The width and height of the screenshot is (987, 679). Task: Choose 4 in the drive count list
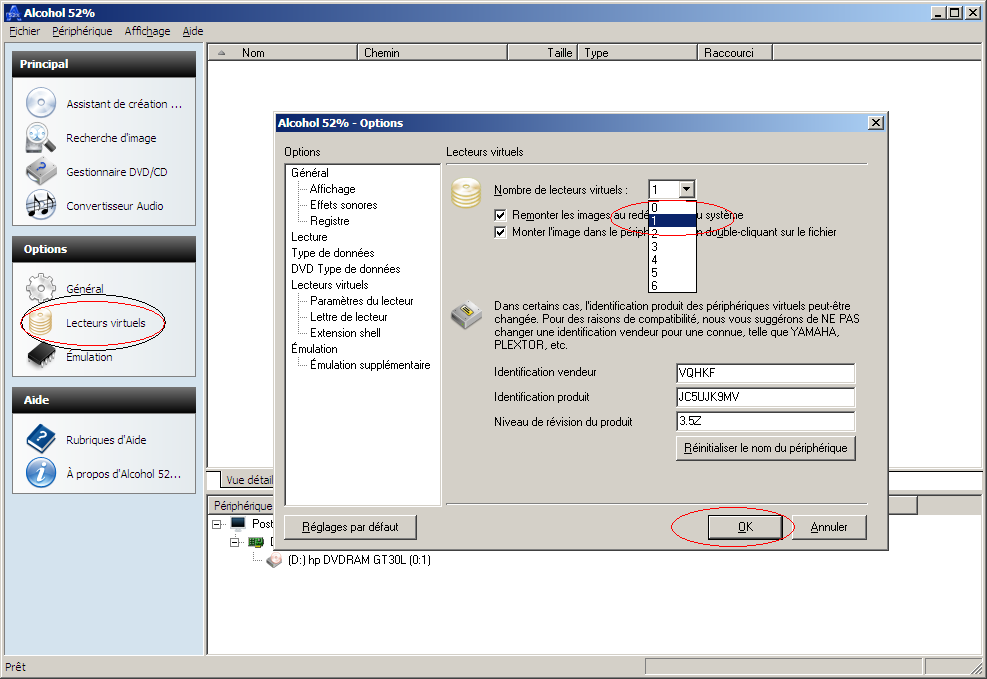click(672, 260)
